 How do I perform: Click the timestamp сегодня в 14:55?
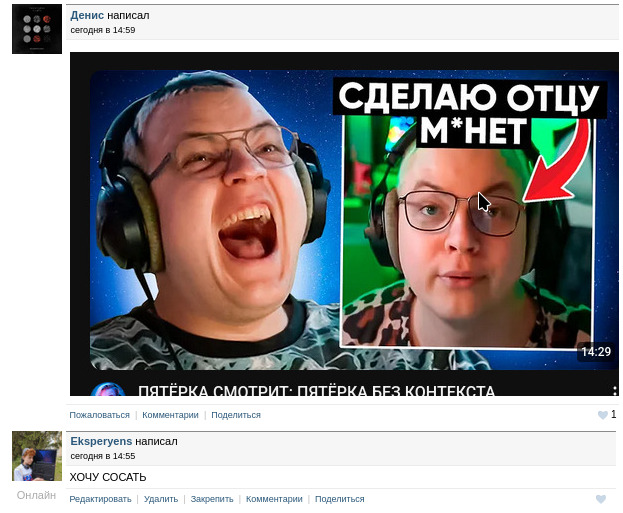pos(103,456)
